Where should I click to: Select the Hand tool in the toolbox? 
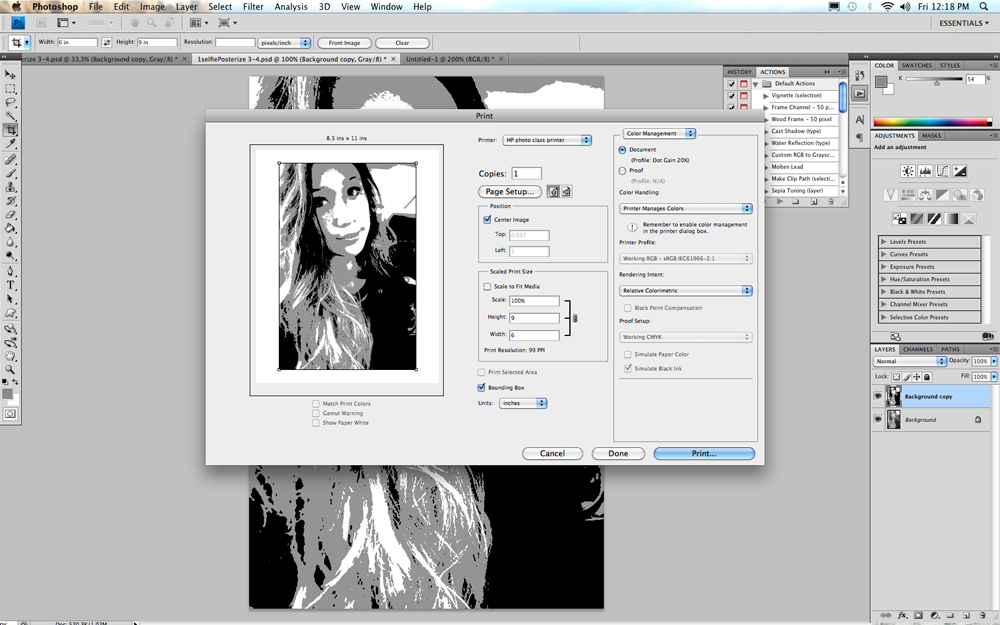pos(10,356)
